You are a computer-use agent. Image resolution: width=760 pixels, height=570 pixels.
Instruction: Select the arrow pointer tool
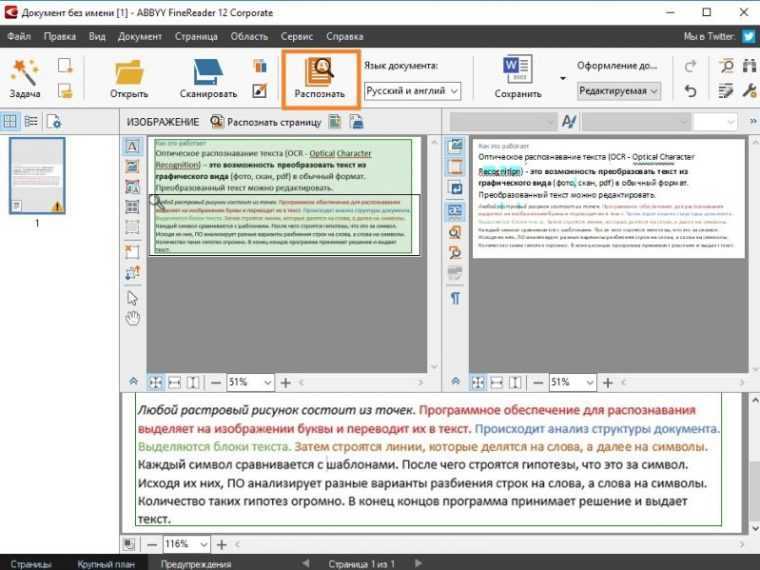(132, 298)
